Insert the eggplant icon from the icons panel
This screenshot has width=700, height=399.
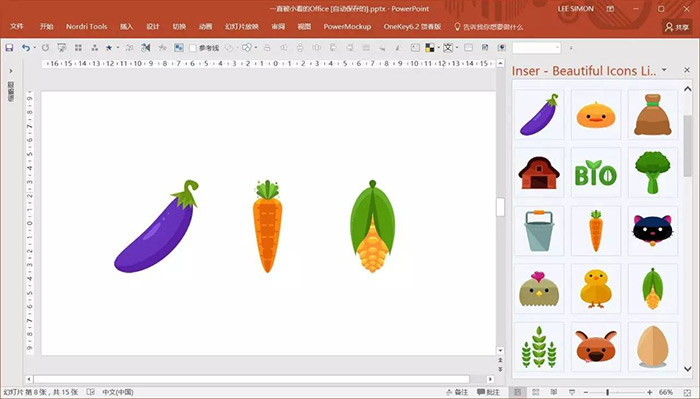point(539,114)
